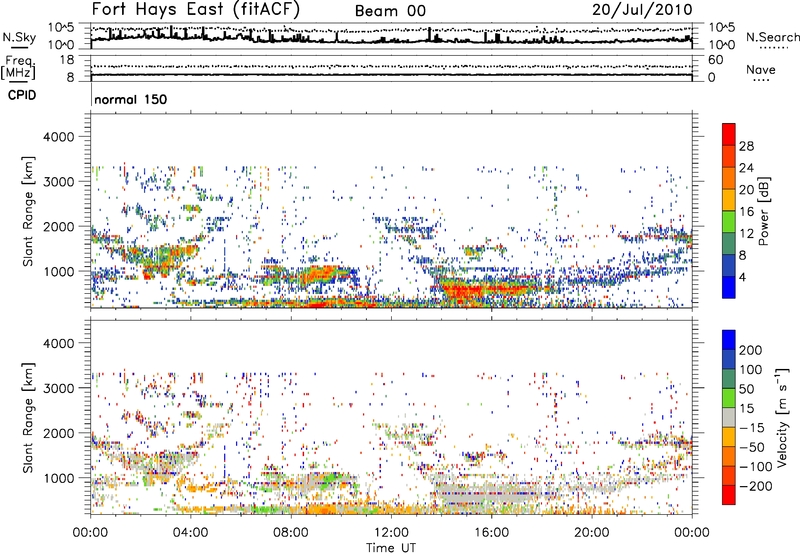Pick the gray ±15 m/s Velocity colorbar segment
Image resolution: width=800 pixels, height=554 pixels.
tap(729, 418)
